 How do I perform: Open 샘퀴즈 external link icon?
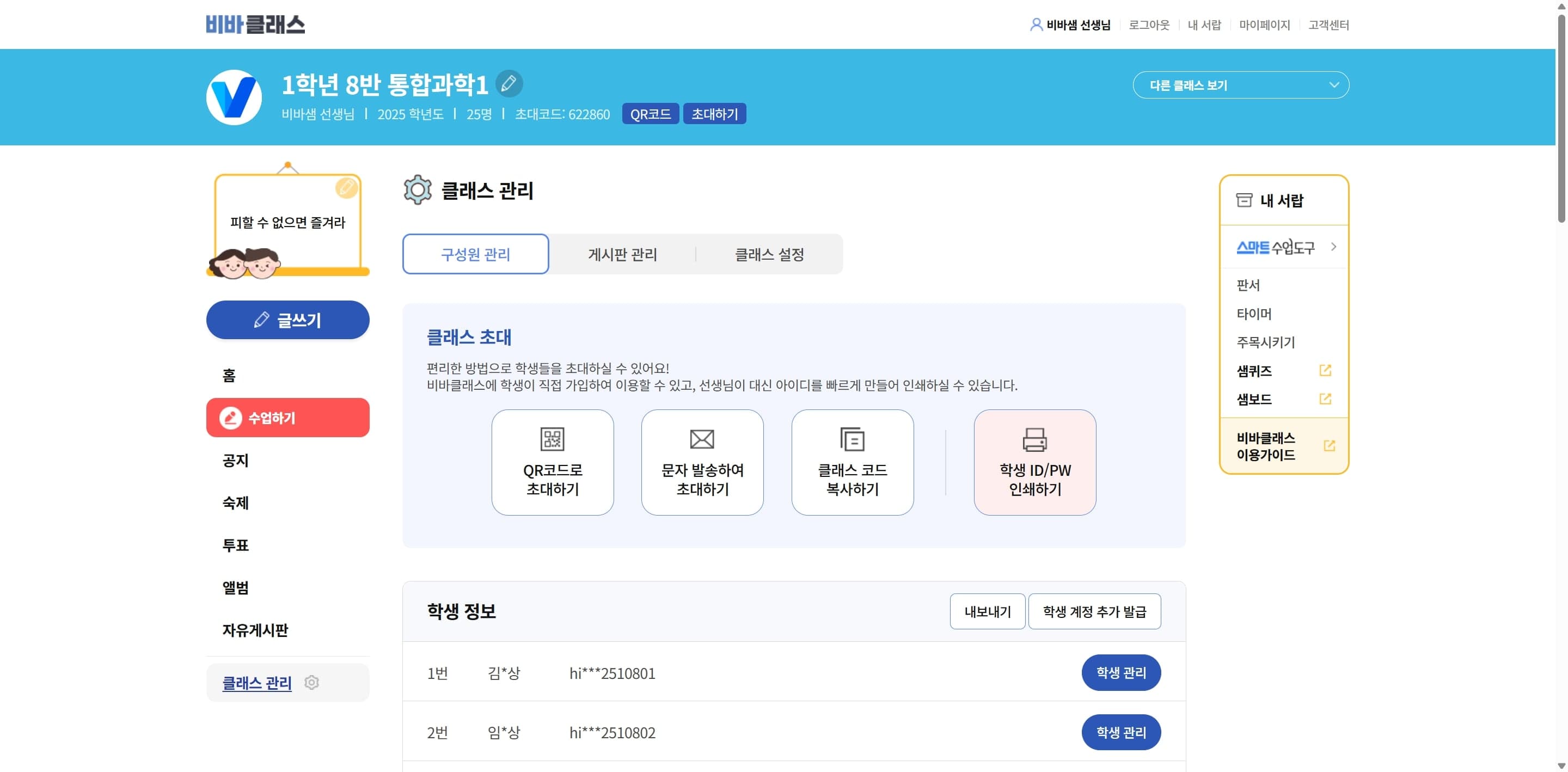1325,370
